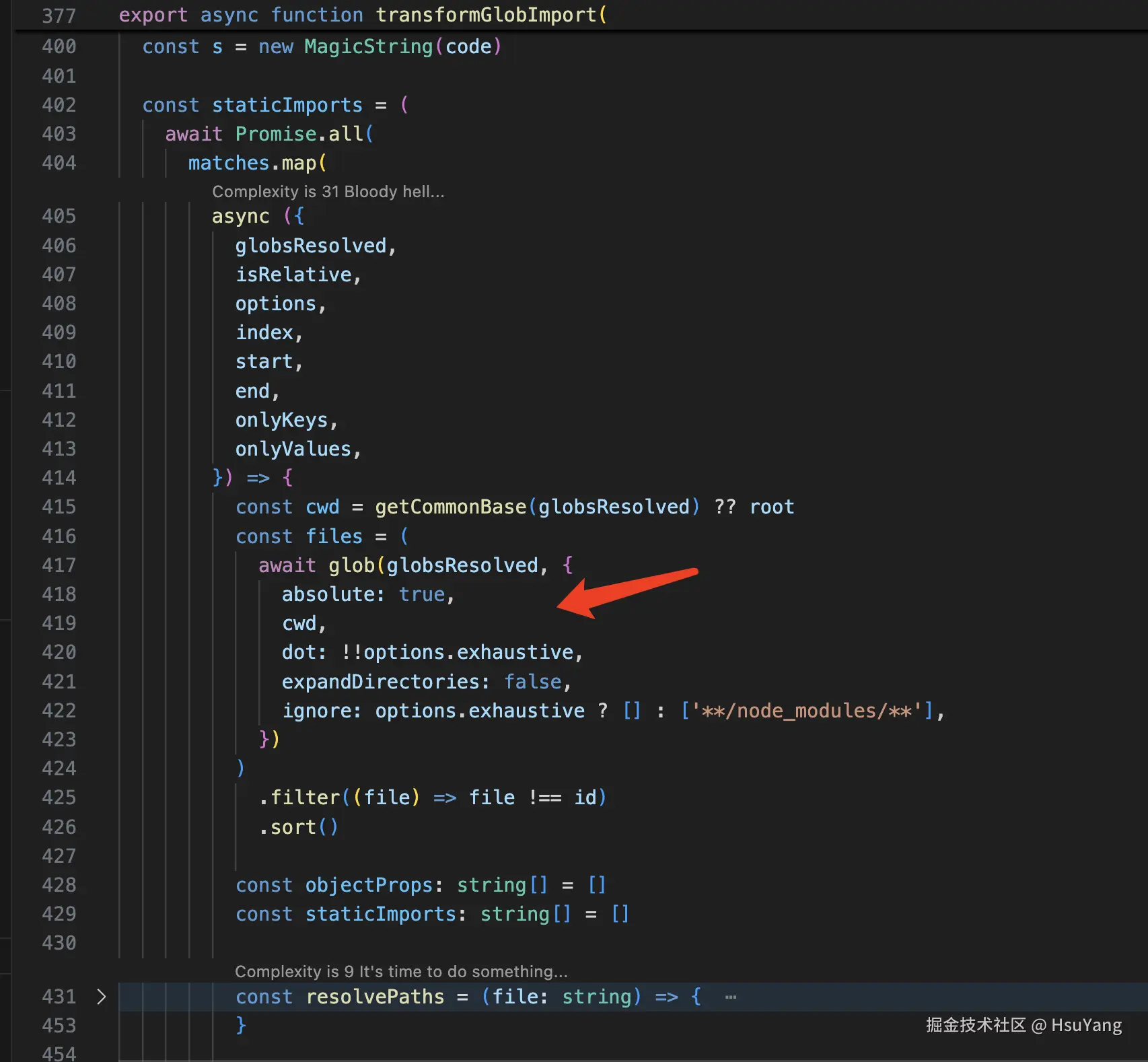1148x1062 pixels.
Task: Click the getCommonBase function call
Action: coord(451,507)
